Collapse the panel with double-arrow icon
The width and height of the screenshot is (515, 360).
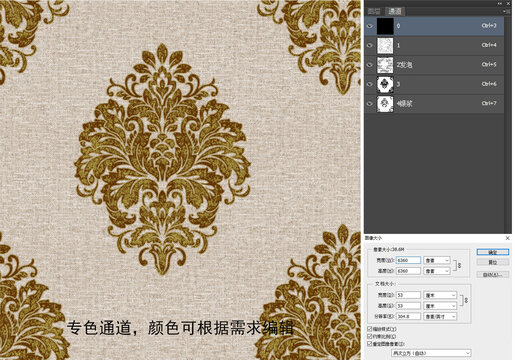(500, 3)
